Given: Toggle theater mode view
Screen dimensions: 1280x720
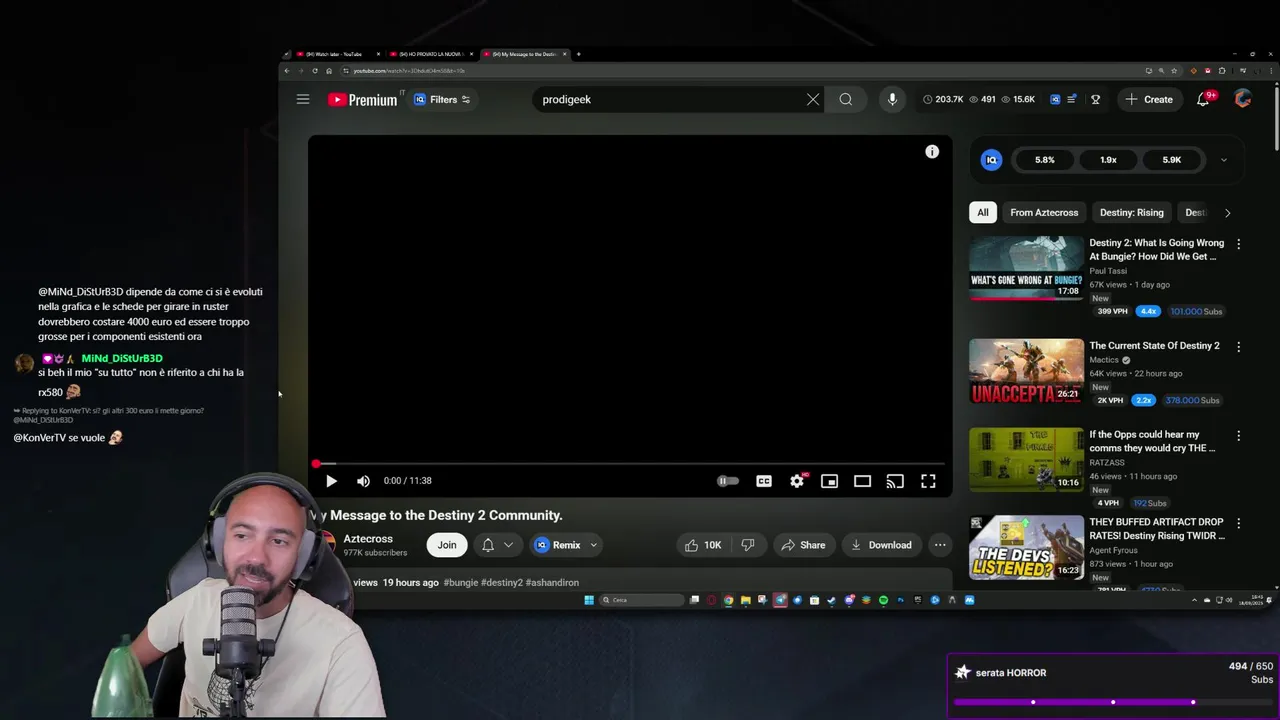Looking at the screenshot, I should 862,481.
